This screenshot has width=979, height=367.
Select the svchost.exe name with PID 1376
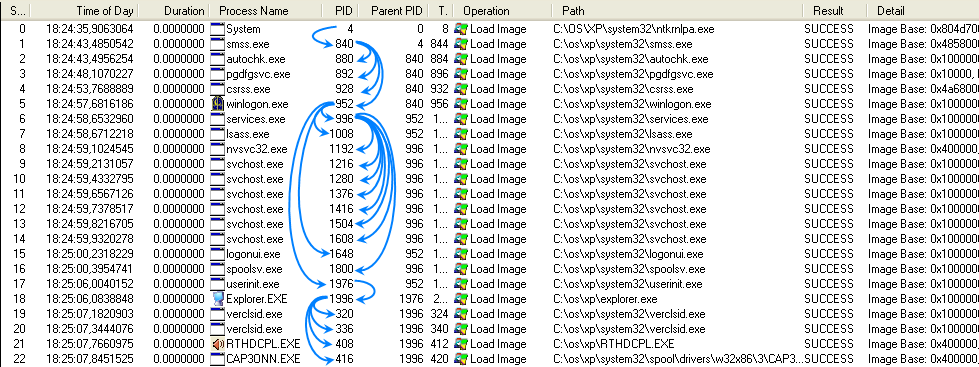tap(254, 194)
